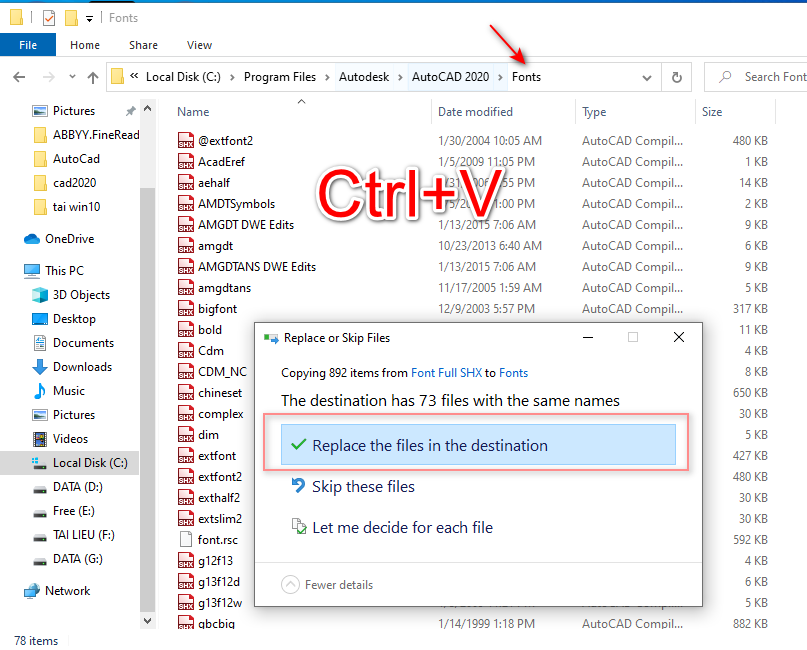Image resolution: width=807 pixels, height=650 pixels.
Task: Open the File menu
Action: pyautogui.click(x=28, y=45)
